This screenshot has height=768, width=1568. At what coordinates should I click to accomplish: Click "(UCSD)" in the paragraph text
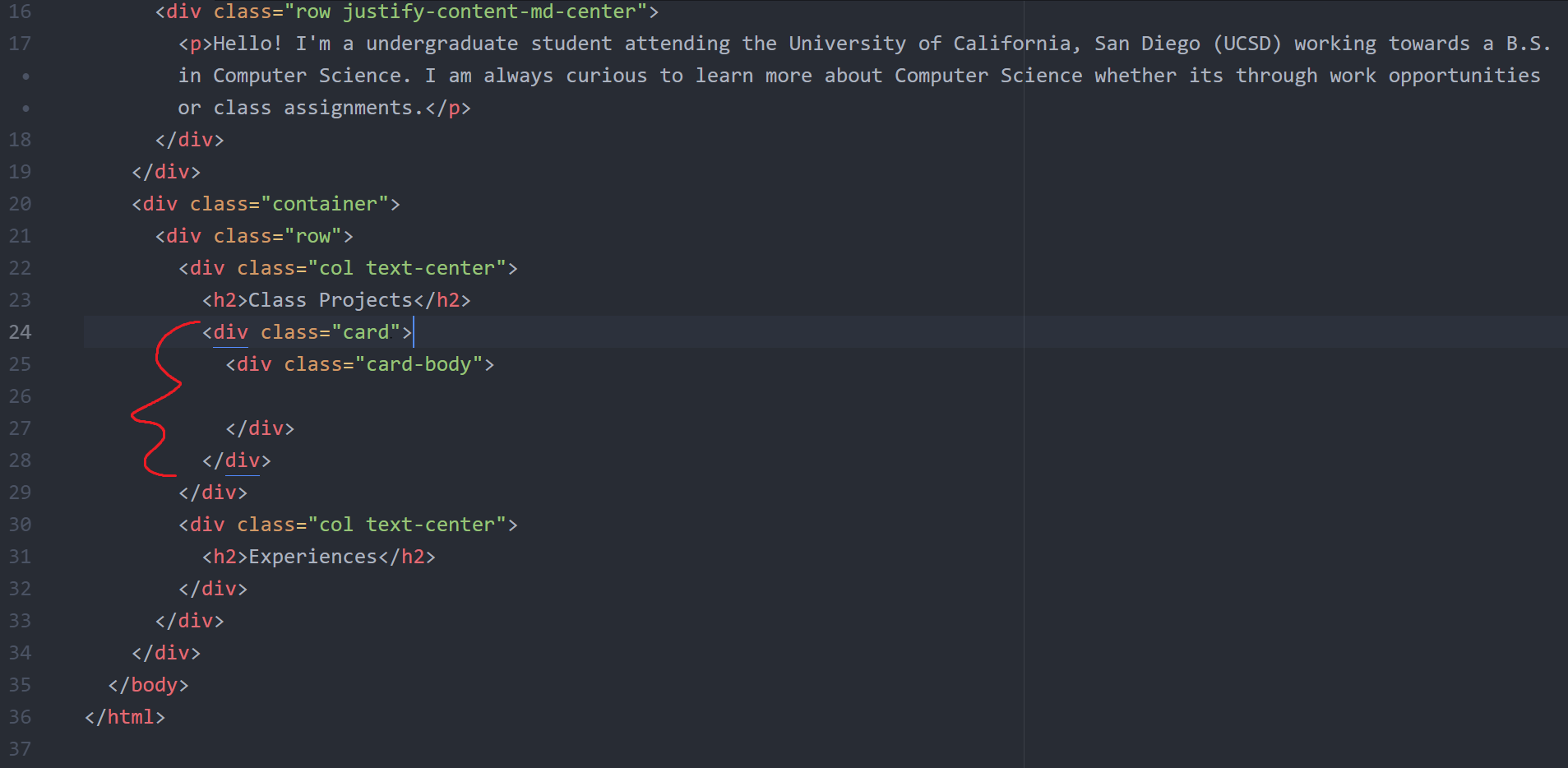tap(1247, 44)
